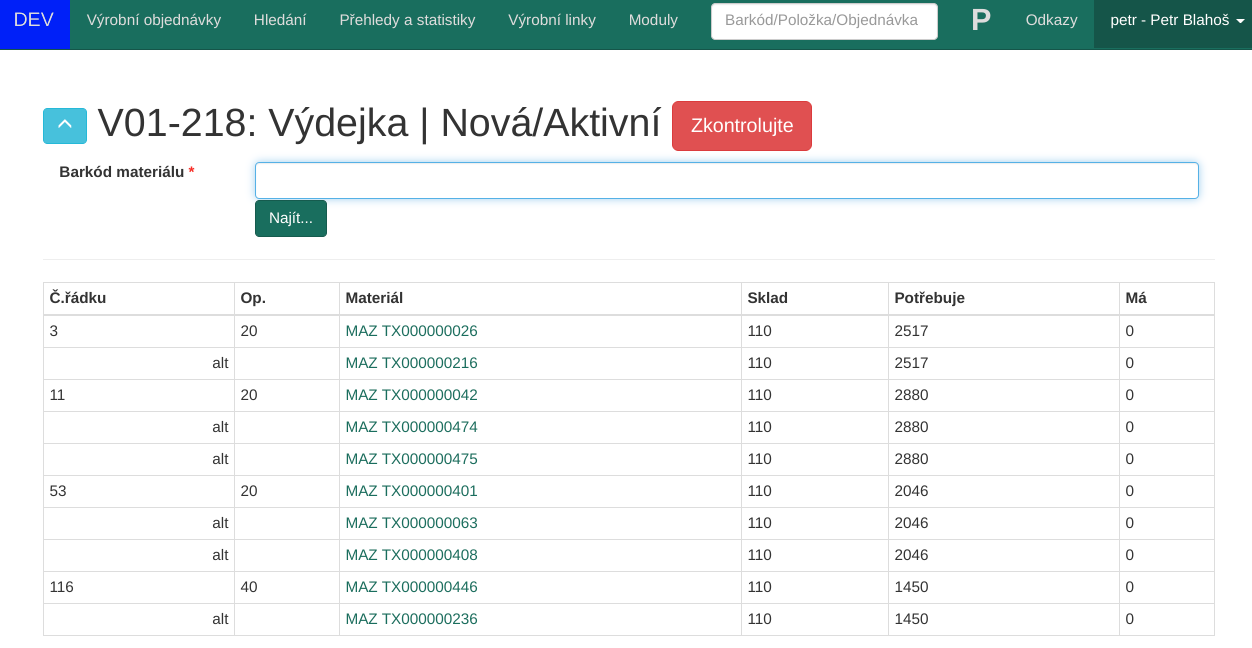
Task: Select row number 116 cell
Action: tap(139, 587)
